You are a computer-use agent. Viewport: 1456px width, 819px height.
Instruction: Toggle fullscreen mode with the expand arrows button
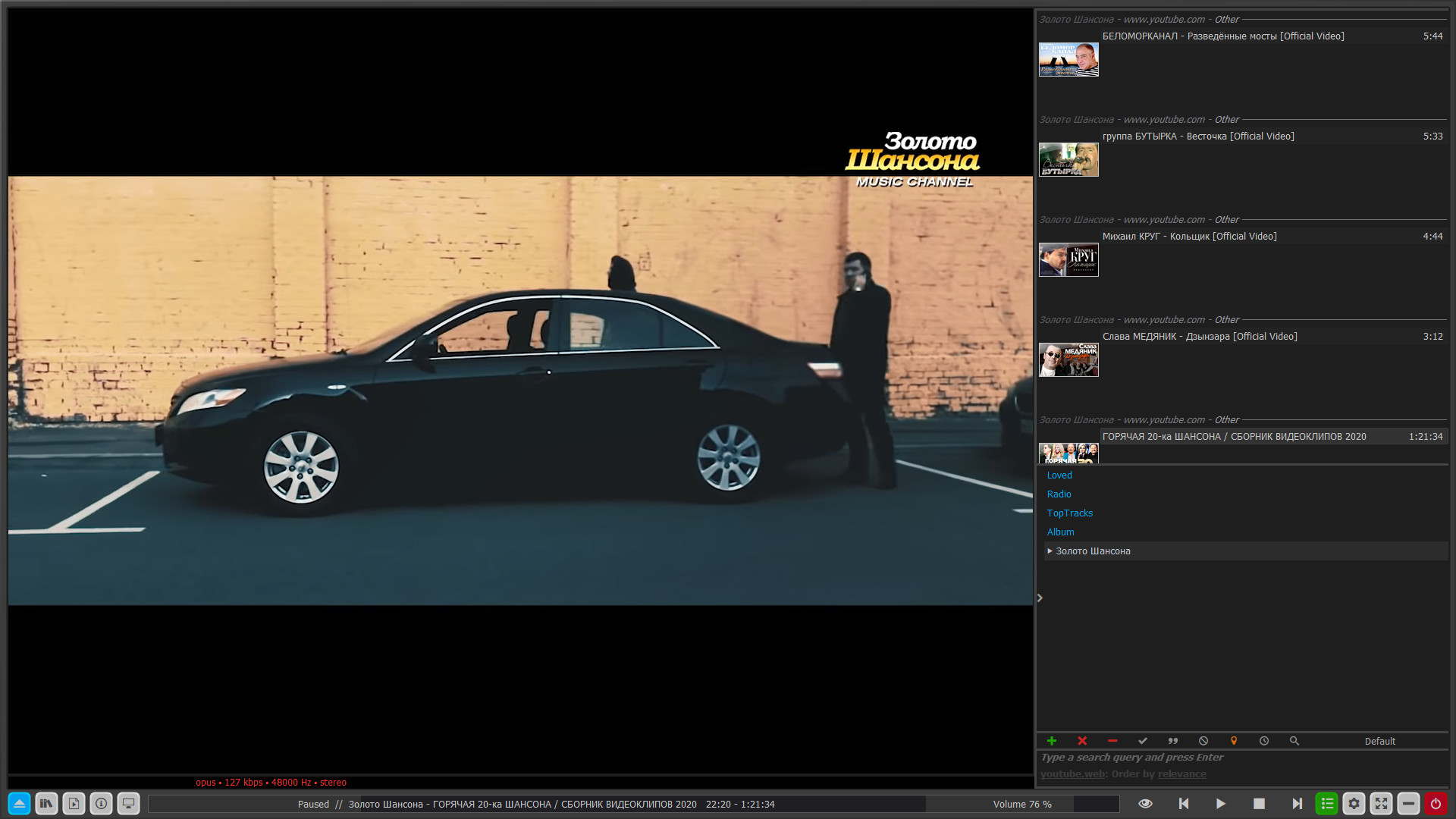(x=1381, y=804)
